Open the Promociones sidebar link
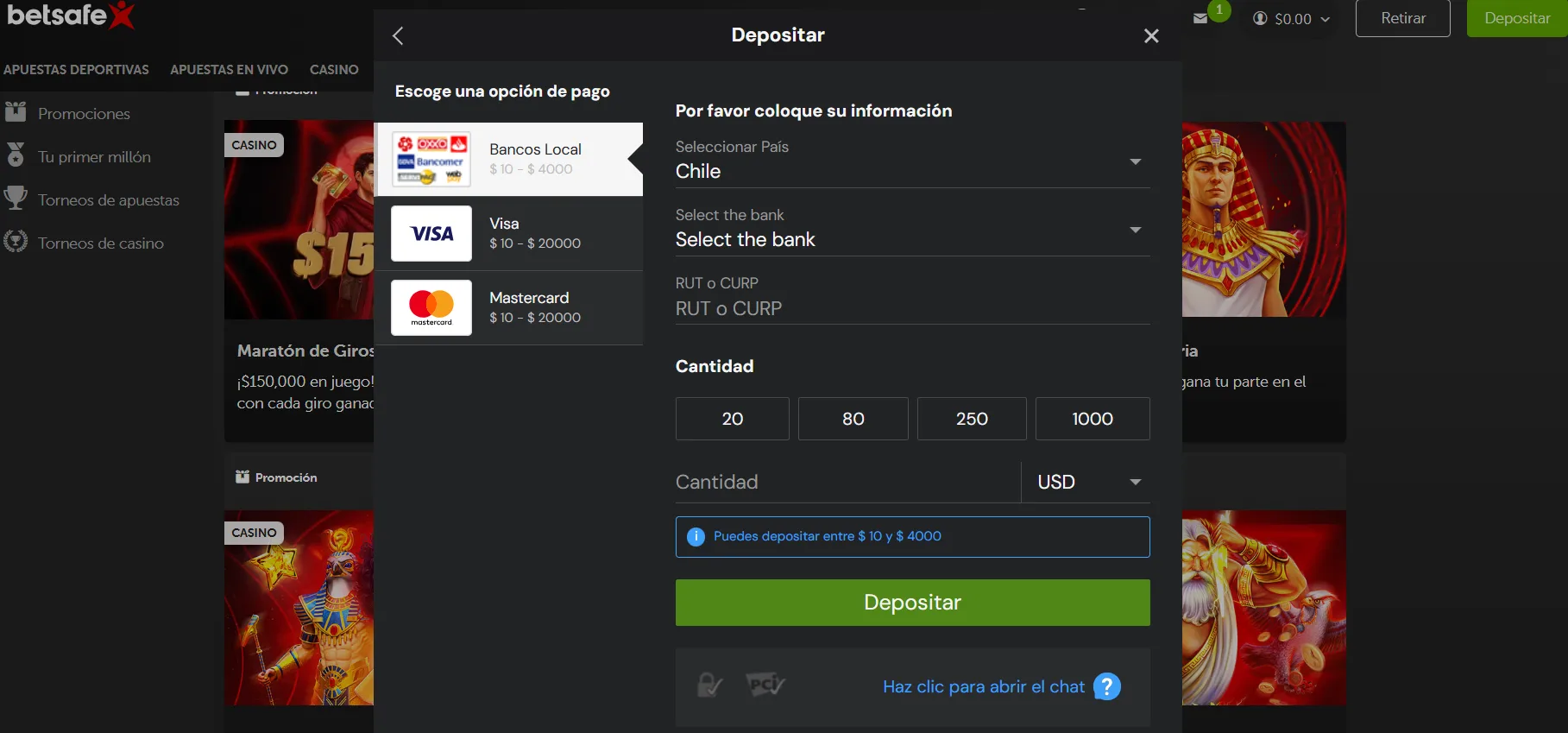 (84, 113)
